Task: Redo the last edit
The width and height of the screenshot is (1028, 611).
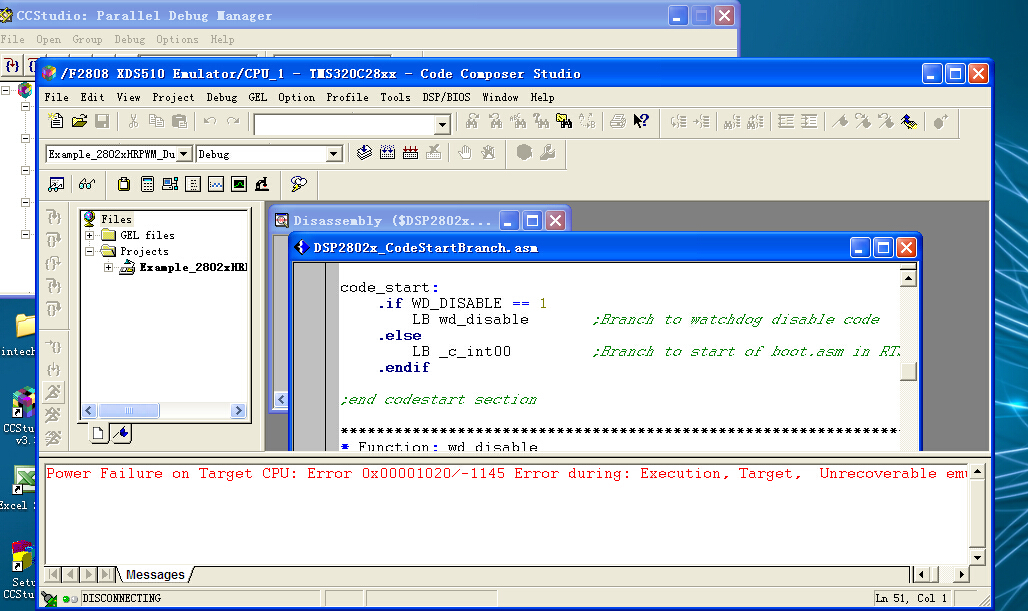Action: [233, 121]
